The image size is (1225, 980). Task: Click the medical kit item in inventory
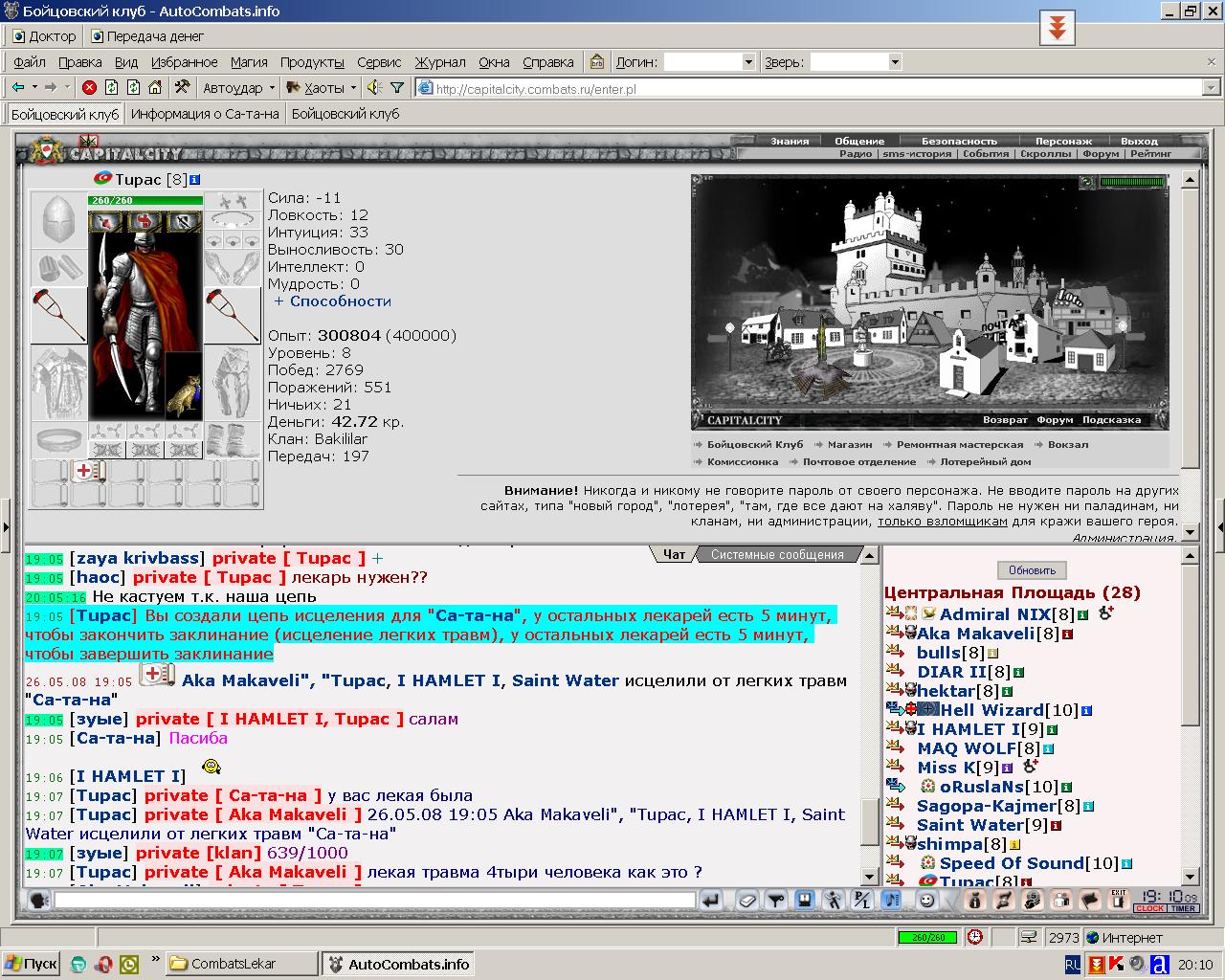pos(87,471)
